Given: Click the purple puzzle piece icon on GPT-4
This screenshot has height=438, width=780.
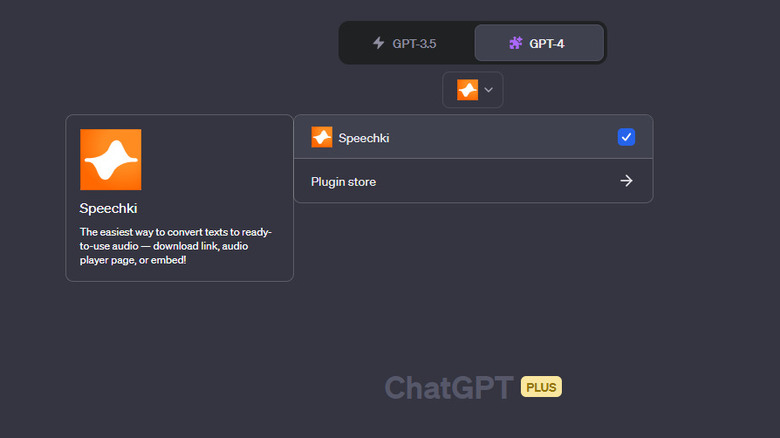Looking at the screenshot, I should pos(516,43).
